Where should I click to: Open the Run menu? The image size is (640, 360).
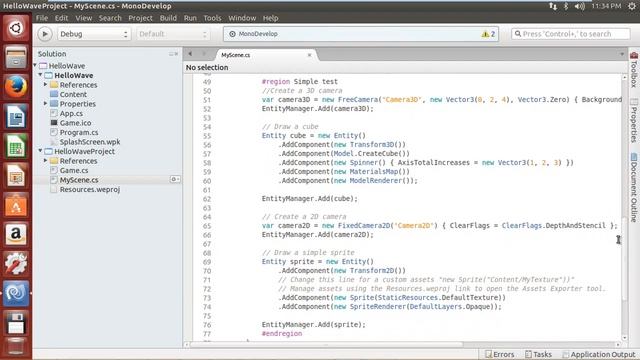pos(190,18)
